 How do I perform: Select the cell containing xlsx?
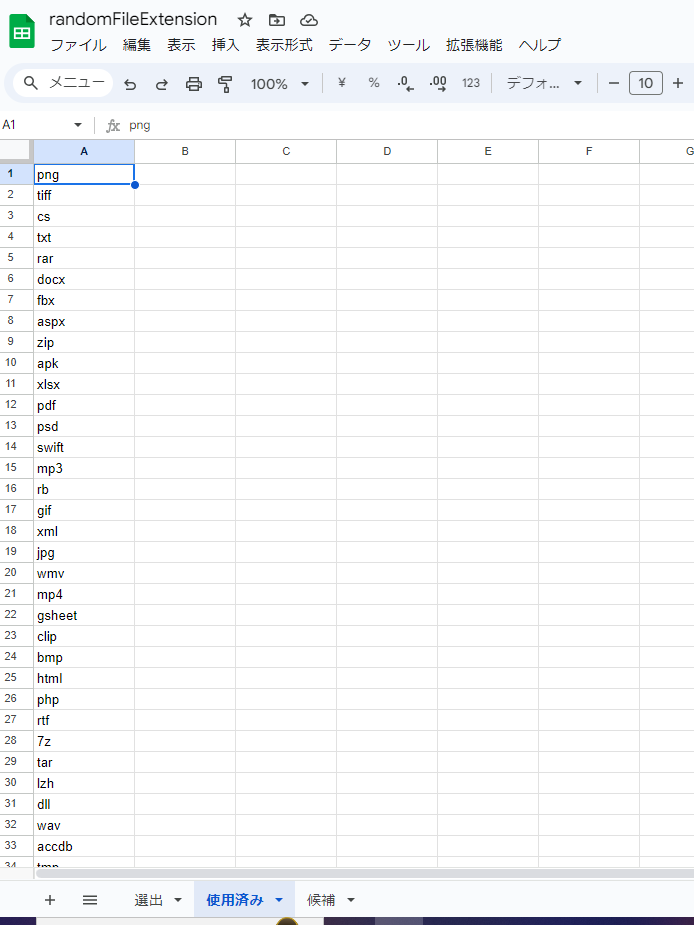[84, 384]
